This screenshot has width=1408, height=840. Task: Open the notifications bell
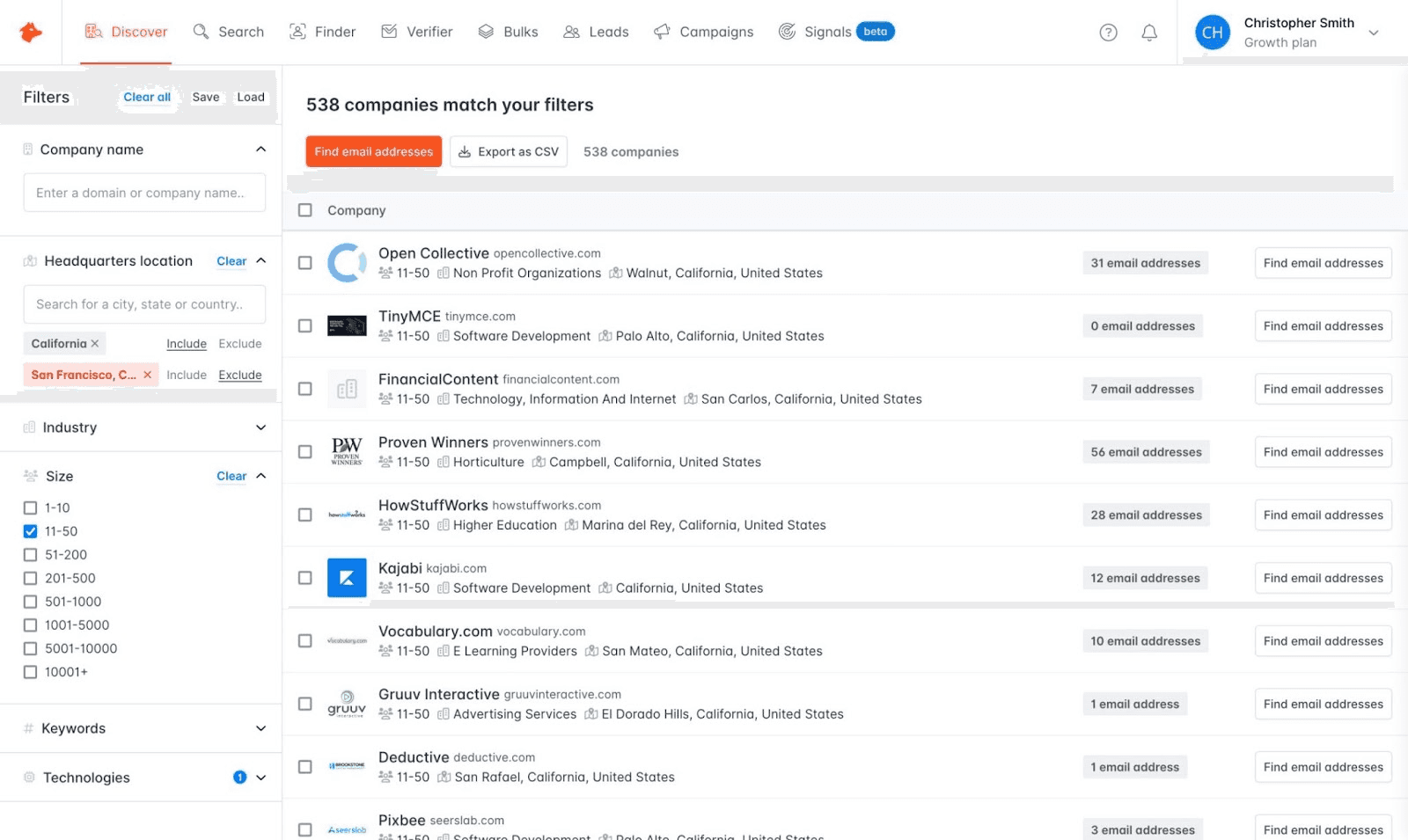click(x=1149, y=33)
